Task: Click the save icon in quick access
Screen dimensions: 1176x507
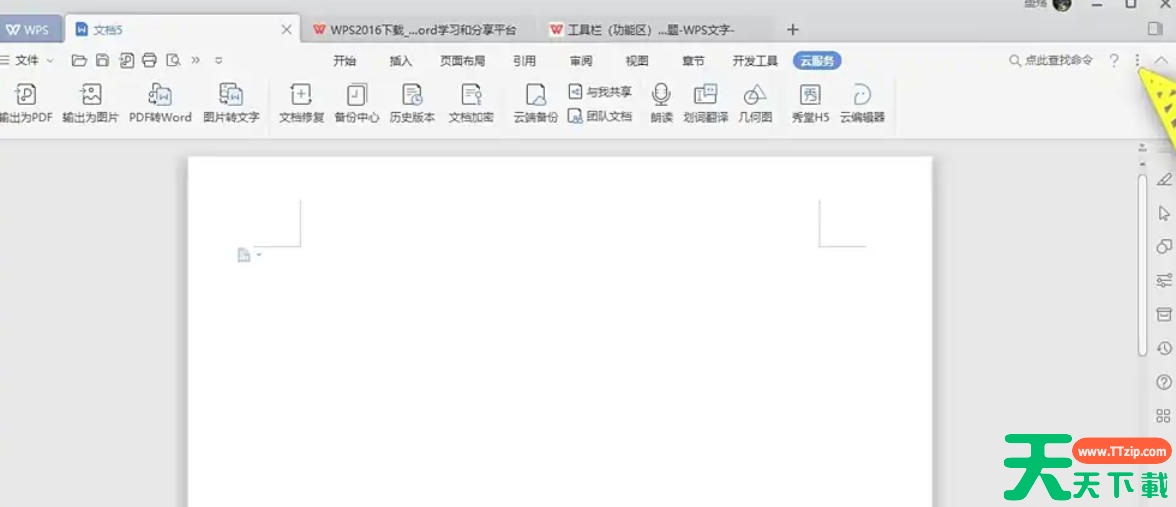Action: pos(103,61)
